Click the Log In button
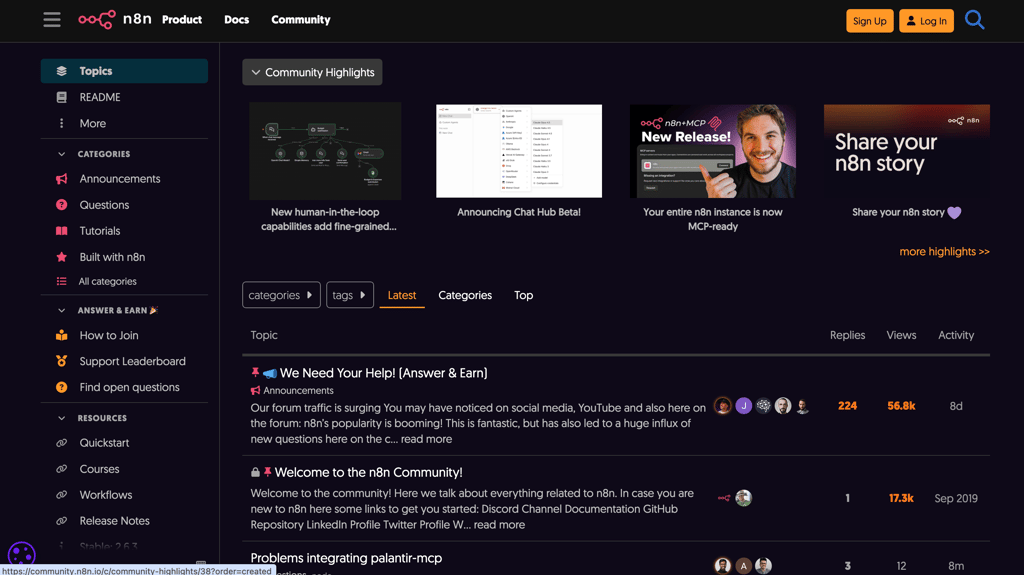This screenshot has height=575, width=1024. pyautogui.click(x=926, y=21)
